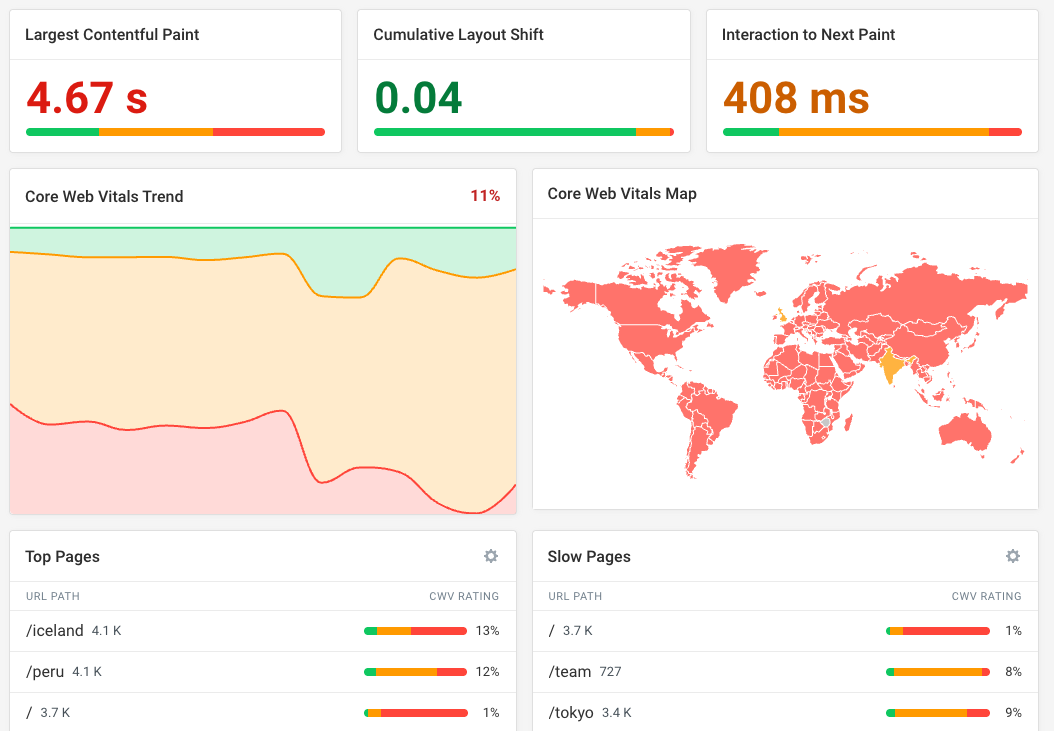Click India on the world map
The image size is (1054, 731).
(x=891, y=365)
